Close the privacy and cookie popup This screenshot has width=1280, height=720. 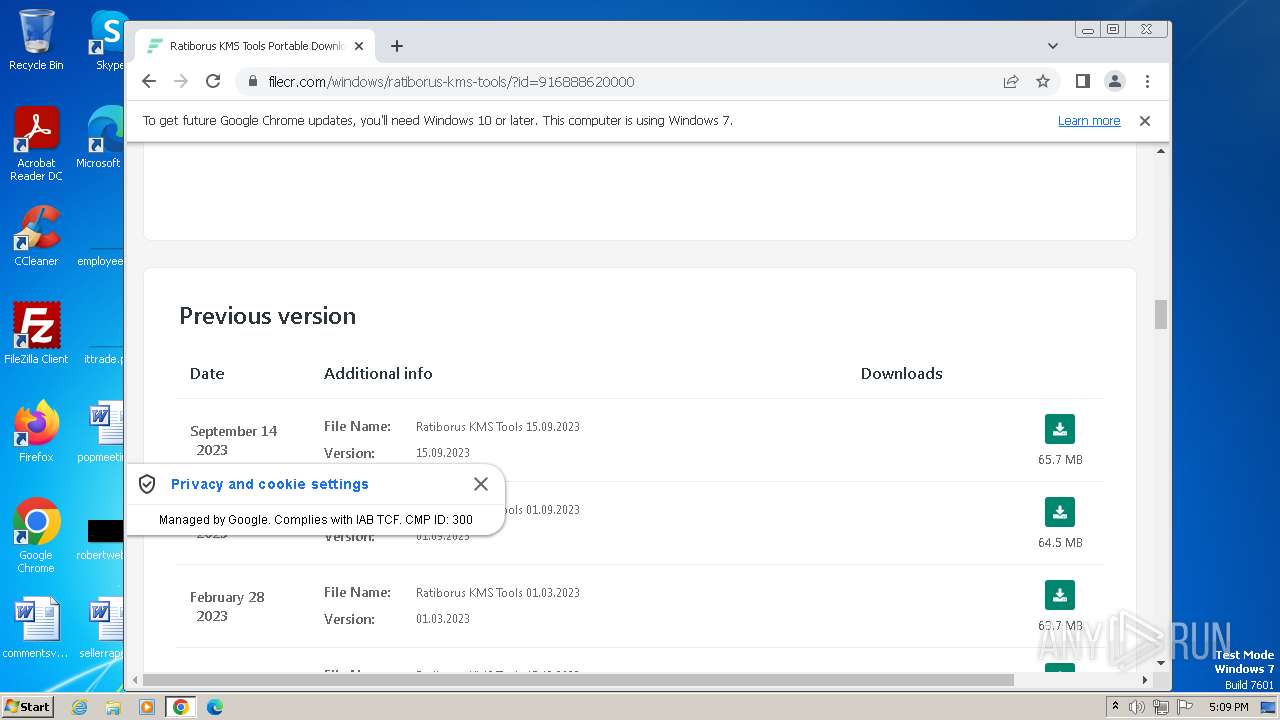[x=481, y=484]
